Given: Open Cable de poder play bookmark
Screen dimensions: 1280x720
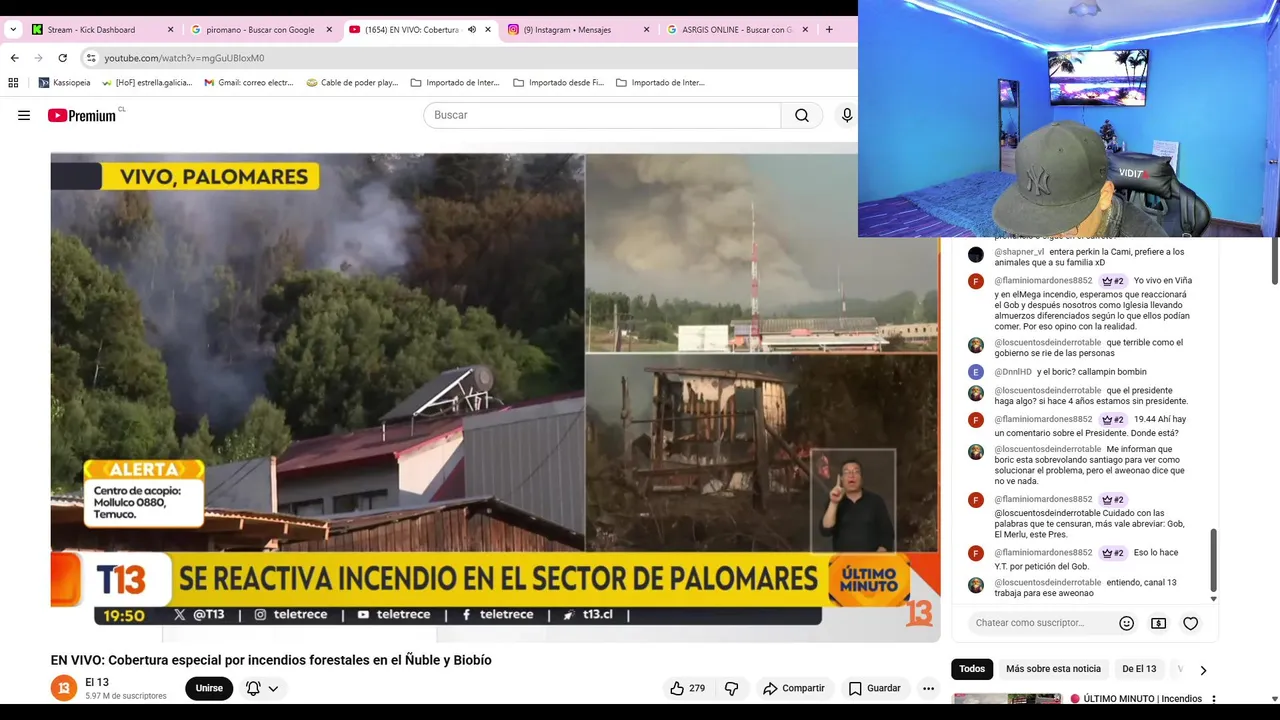Looking at the screenshot, I should click(x=352, y=83).
